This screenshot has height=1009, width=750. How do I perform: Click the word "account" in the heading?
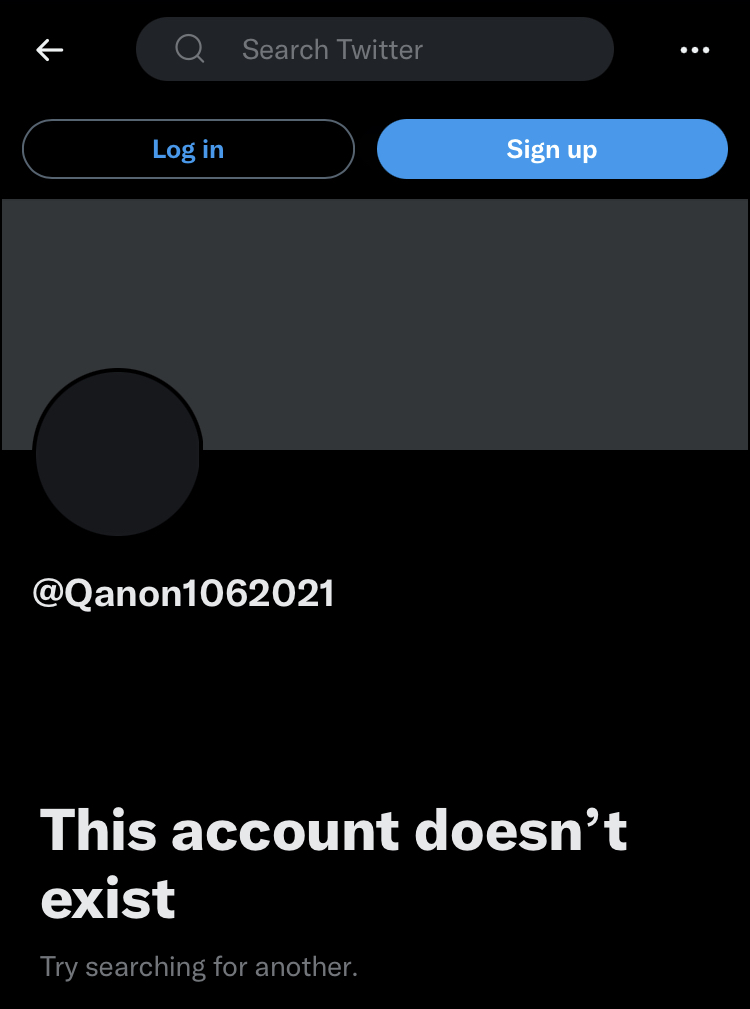coord(286,831)
